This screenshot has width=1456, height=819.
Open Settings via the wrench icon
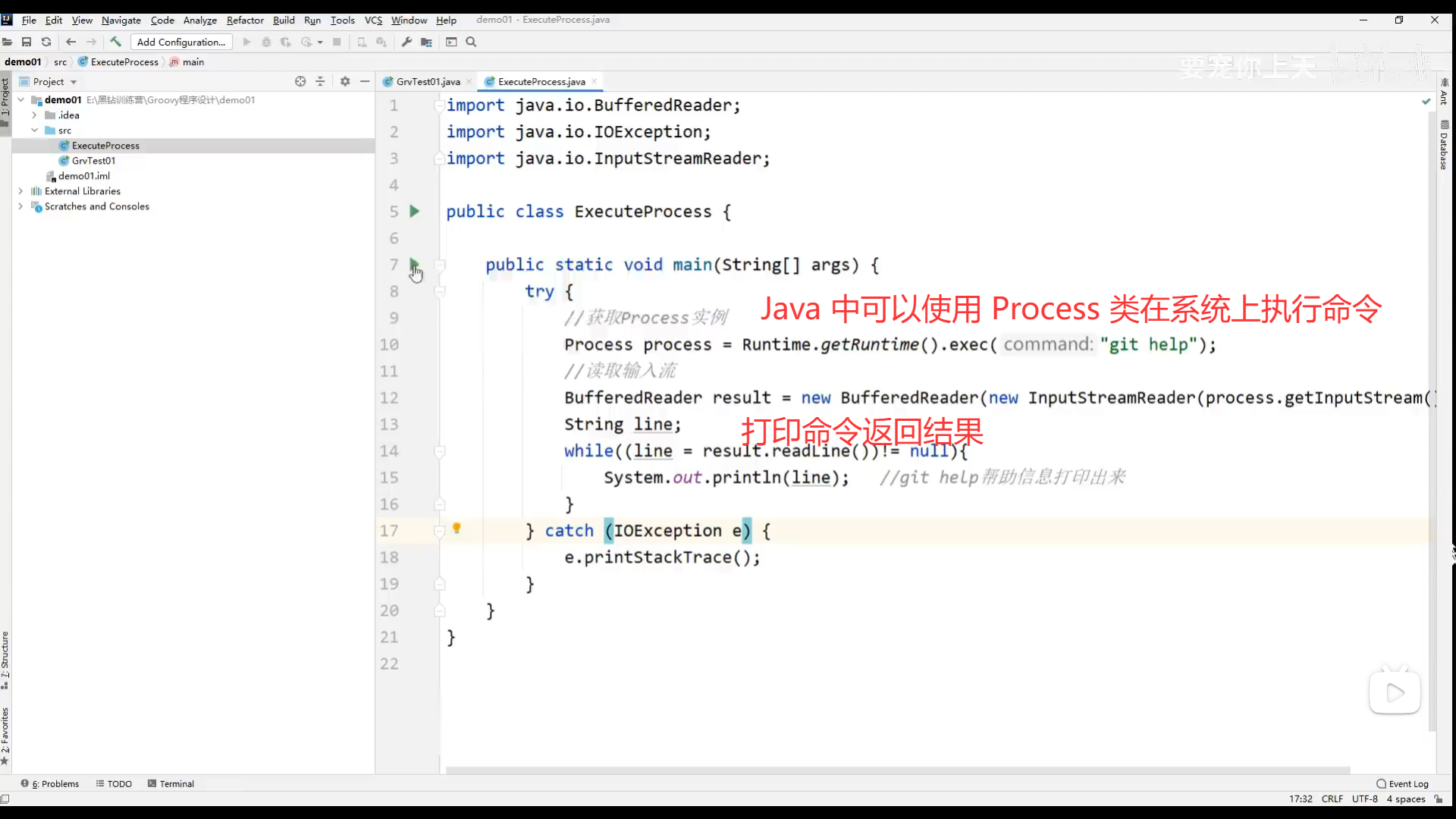(x=406, y=42)
